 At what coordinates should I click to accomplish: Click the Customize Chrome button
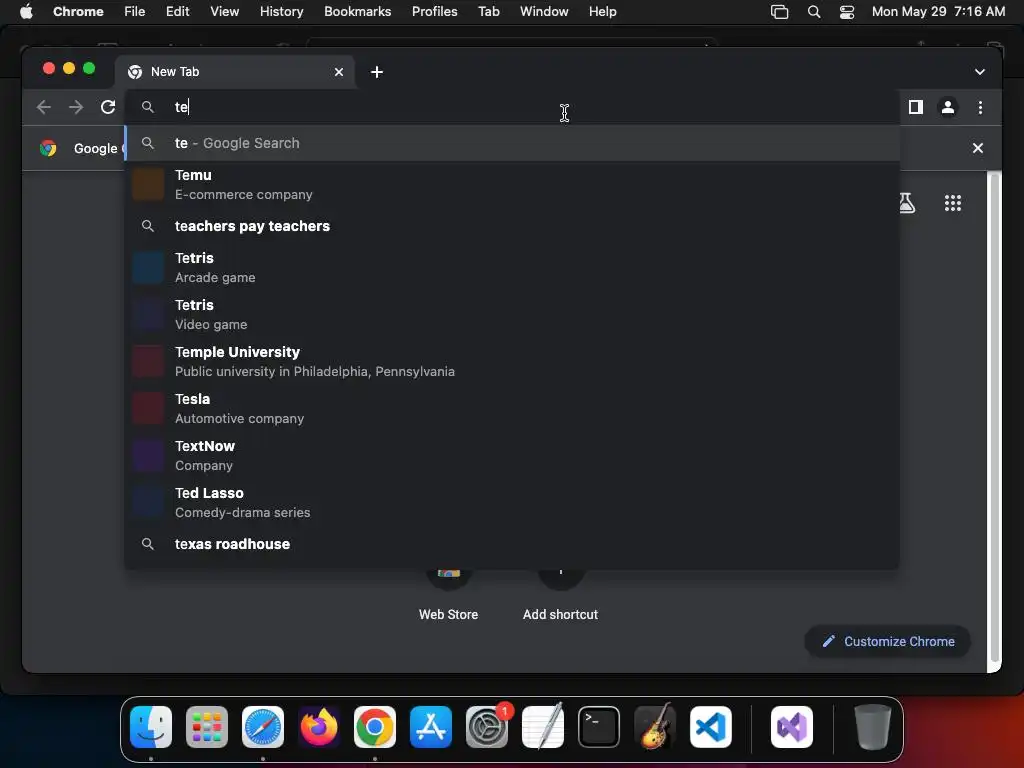(888, 641)
